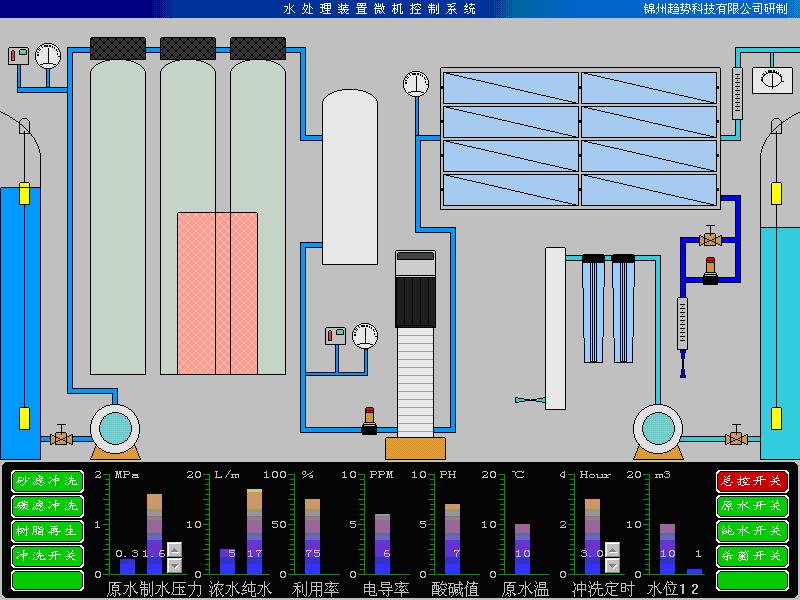Click the white pressure tank
The height and width of the screenshot is (600, 800).
click(x=349, y=175)
